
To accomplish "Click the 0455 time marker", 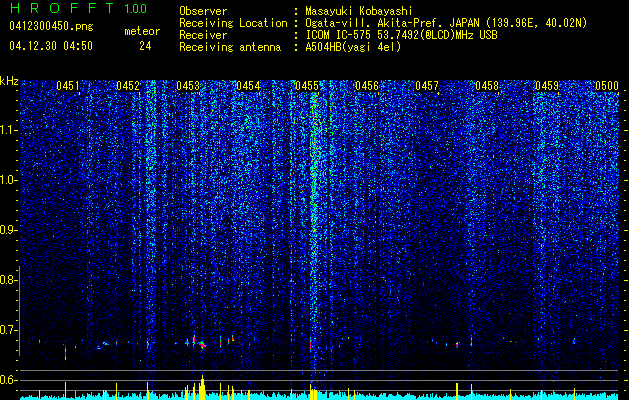I will 307,86.
